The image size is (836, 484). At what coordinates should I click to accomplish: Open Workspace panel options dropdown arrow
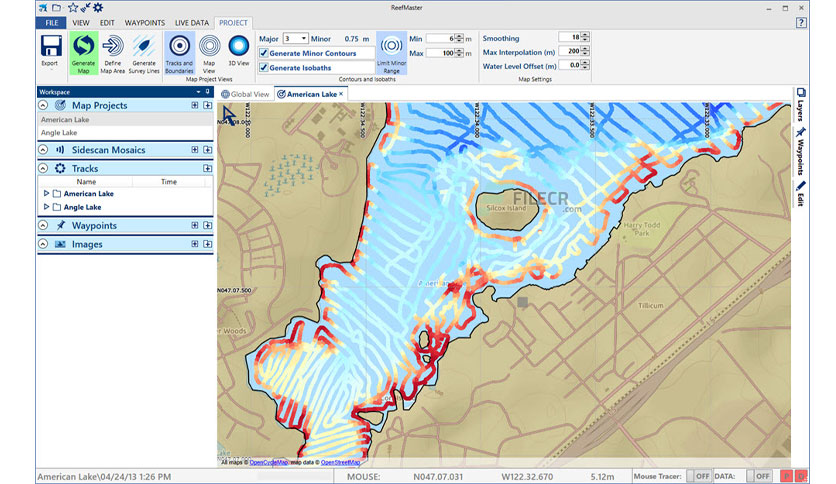coord(198,92)
